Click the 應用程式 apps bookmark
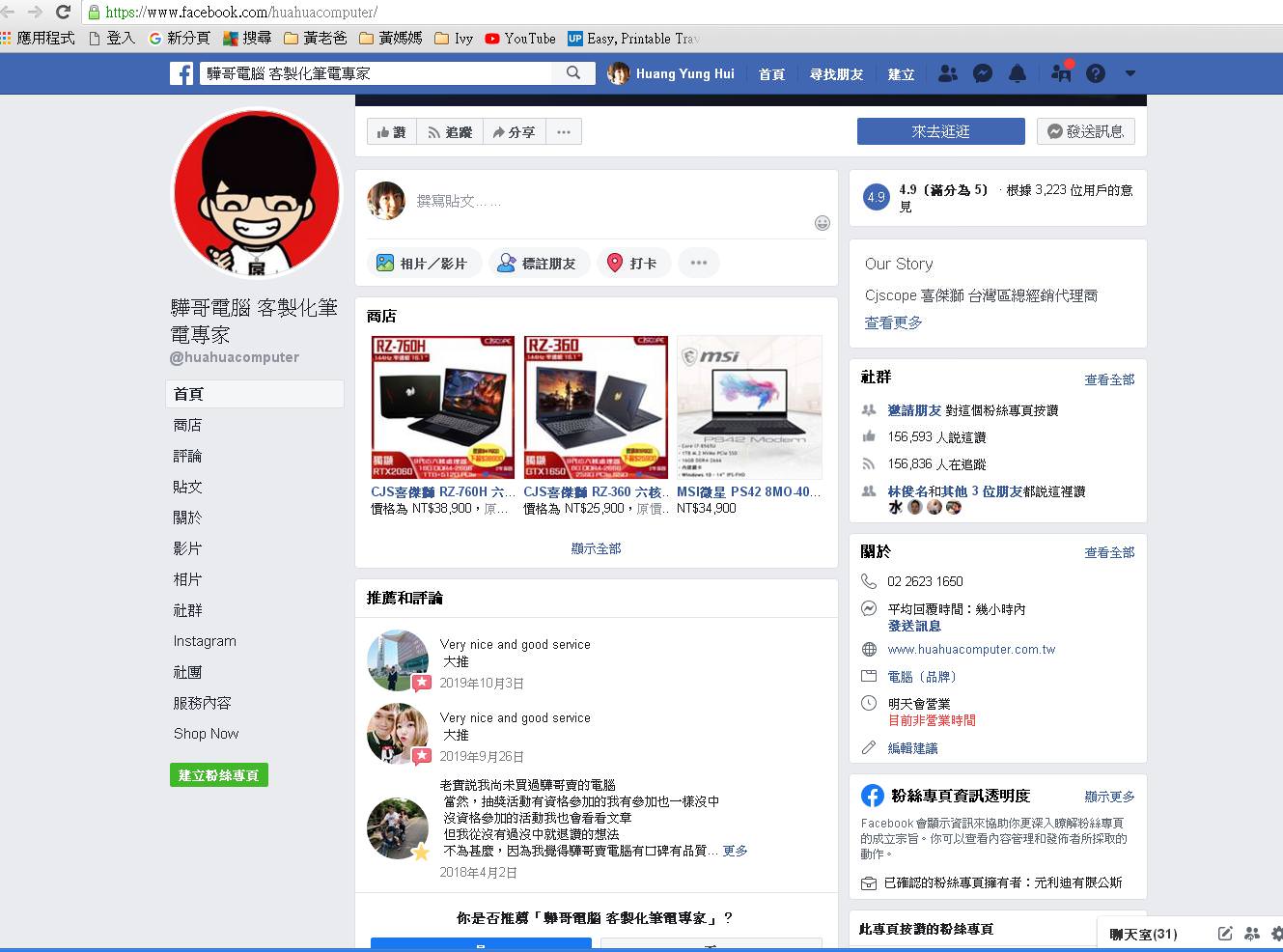The width and height of the screenshot is (1283, 952). (39, 39)
